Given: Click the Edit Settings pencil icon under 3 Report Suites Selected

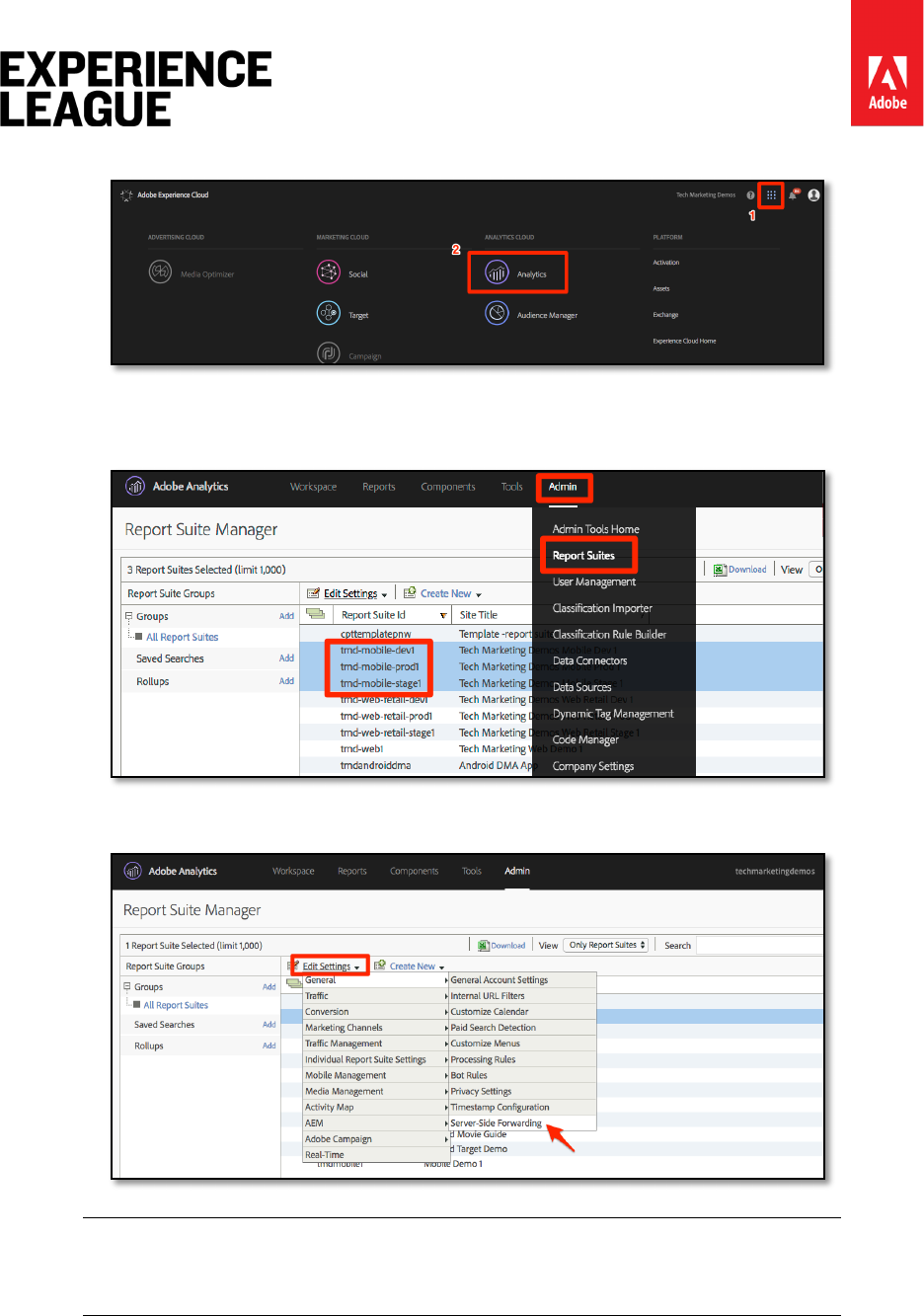Looking at the screenshot, I should coord(313,593).
